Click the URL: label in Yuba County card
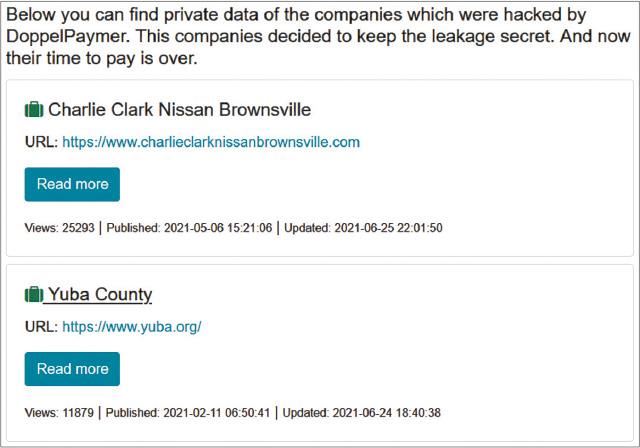 [x=40, y=326]
